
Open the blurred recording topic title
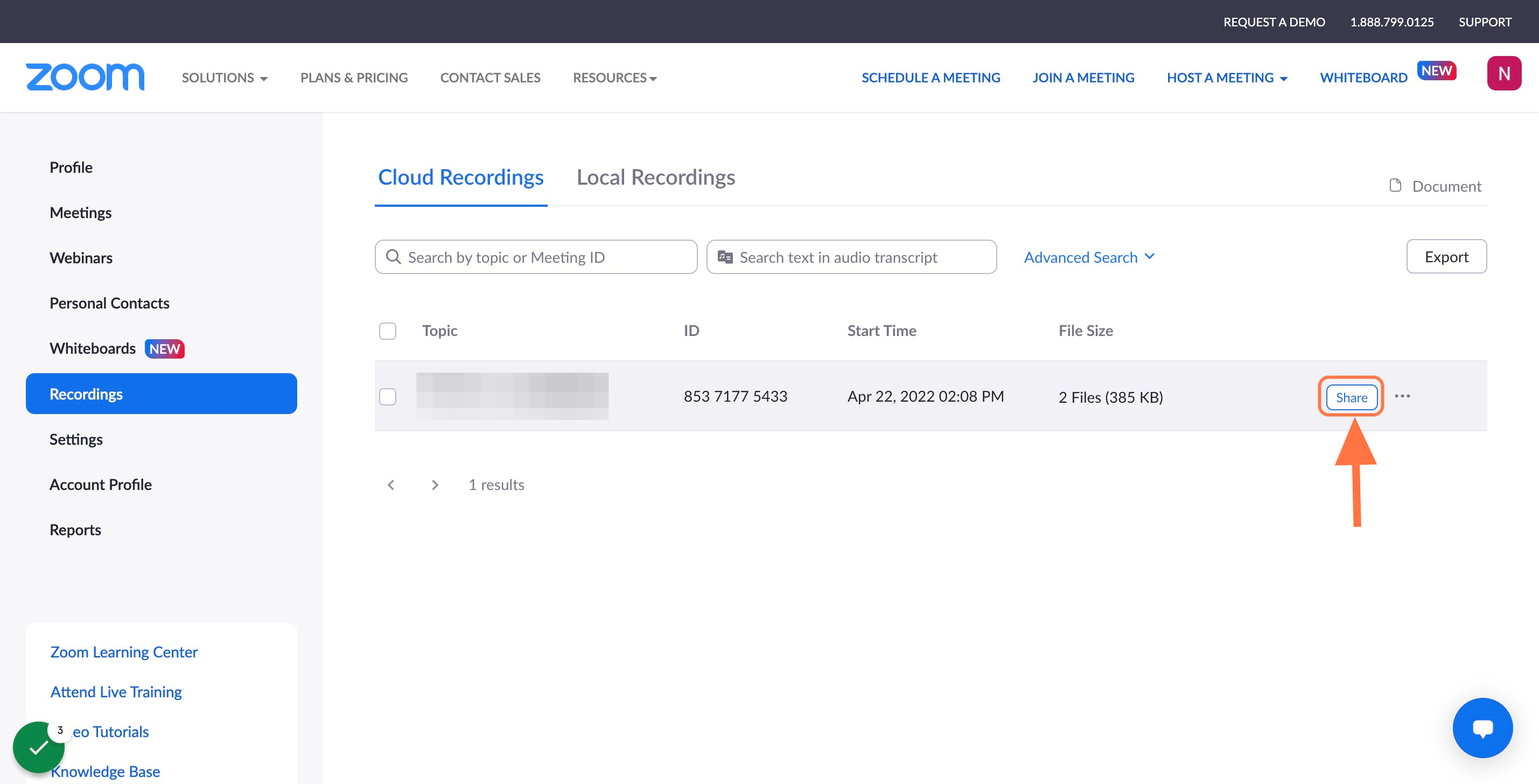512,396
